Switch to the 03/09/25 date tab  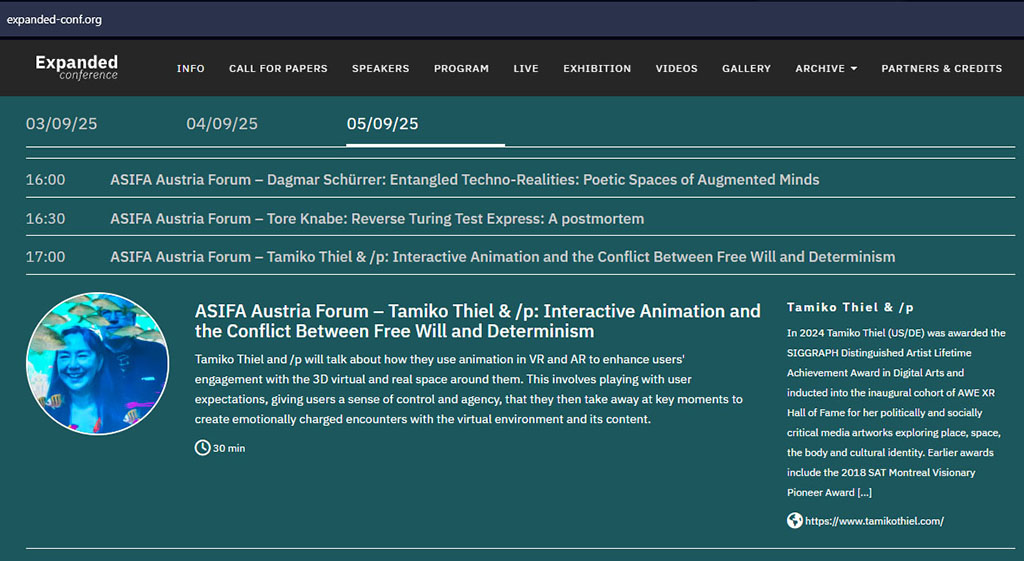61,123
